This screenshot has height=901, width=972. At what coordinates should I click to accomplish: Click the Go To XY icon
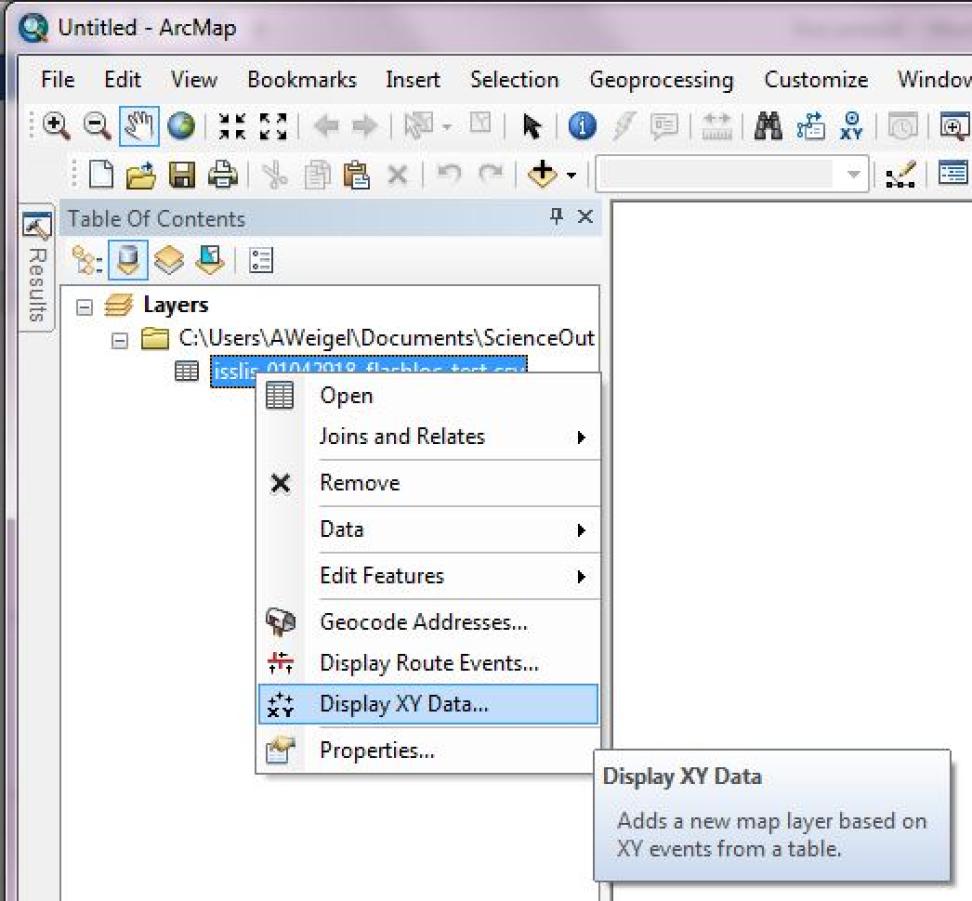pos(851,126)
